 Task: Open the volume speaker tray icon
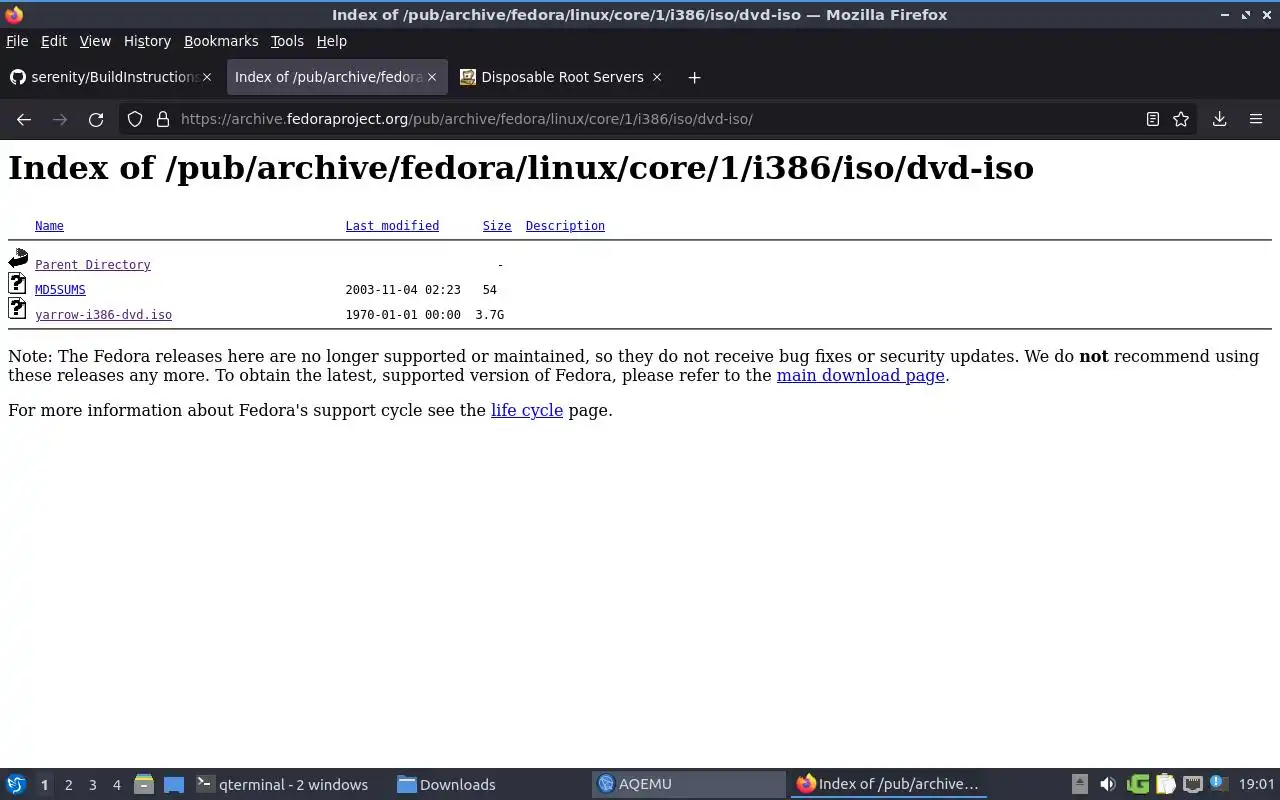tap(1108, 784)
